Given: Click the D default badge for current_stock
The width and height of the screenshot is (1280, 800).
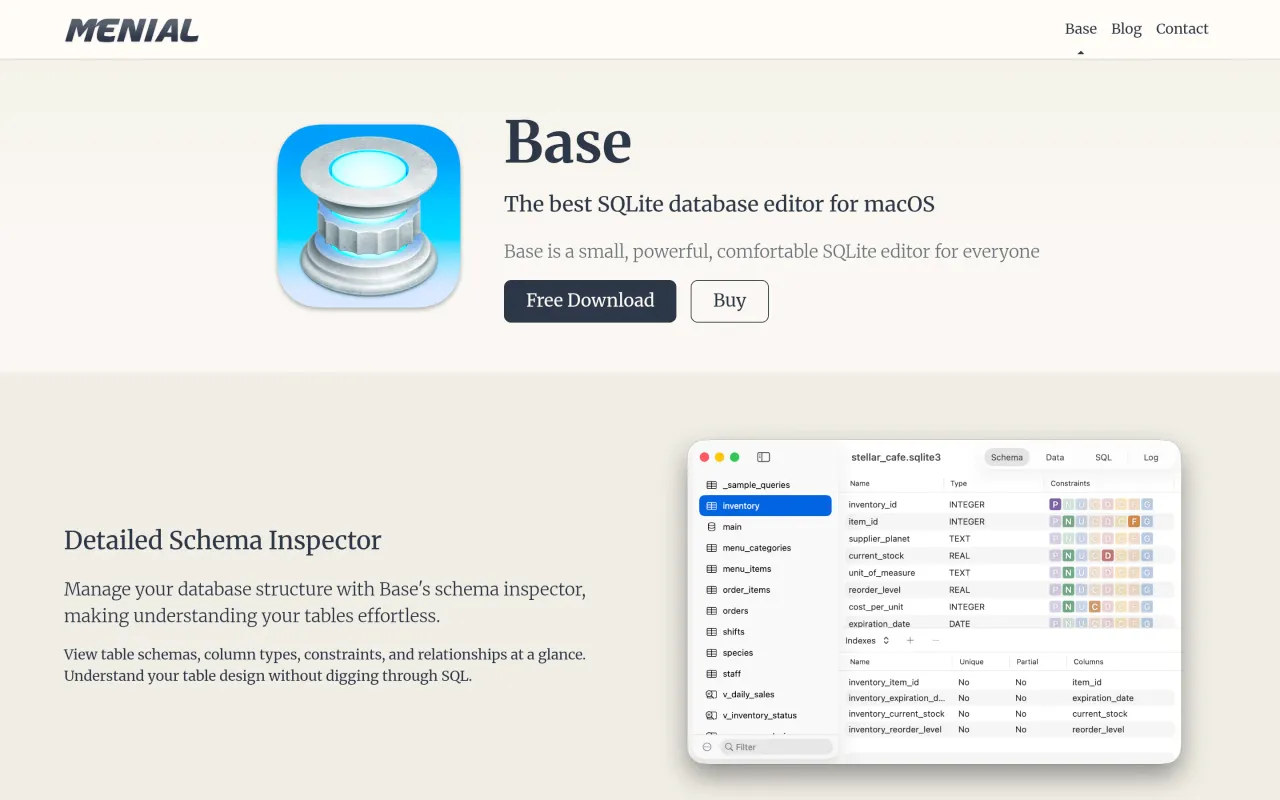Looking at the screenshot, I should click(x=1108, y=556).
